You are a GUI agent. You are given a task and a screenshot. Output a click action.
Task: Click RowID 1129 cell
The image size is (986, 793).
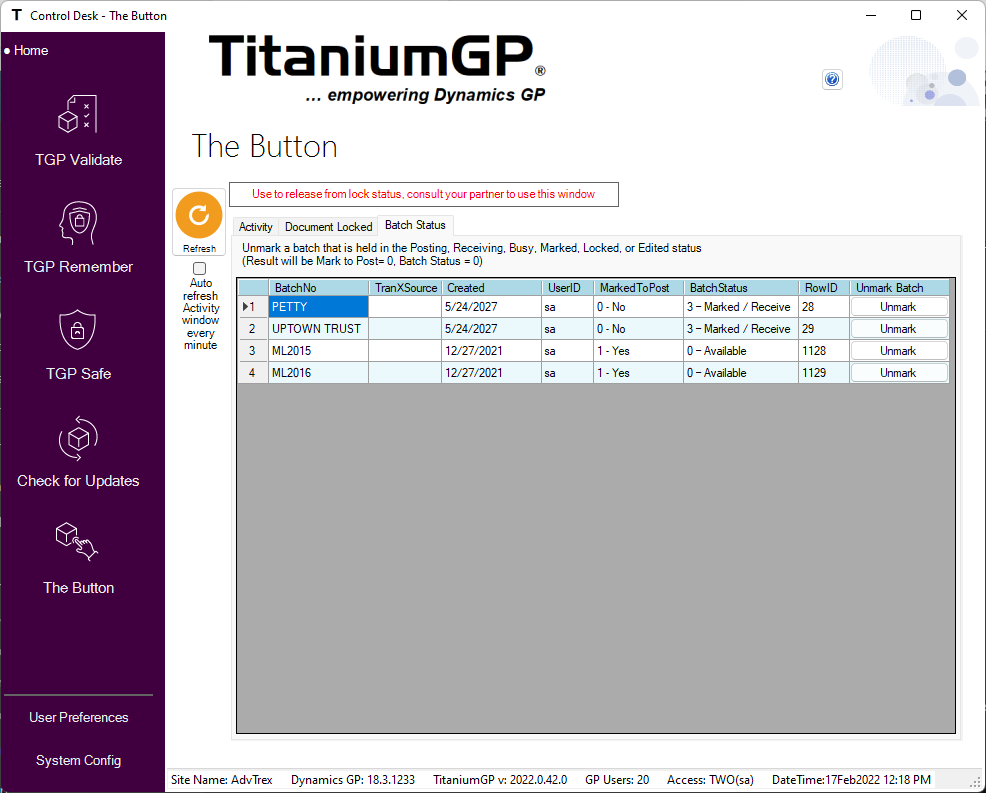[824, 373]
